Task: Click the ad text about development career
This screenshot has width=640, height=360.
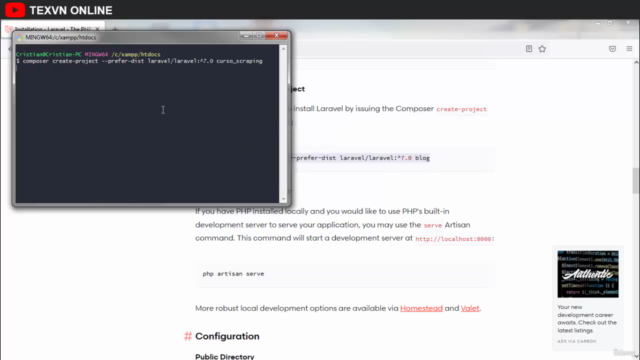Action: (587, 319)
